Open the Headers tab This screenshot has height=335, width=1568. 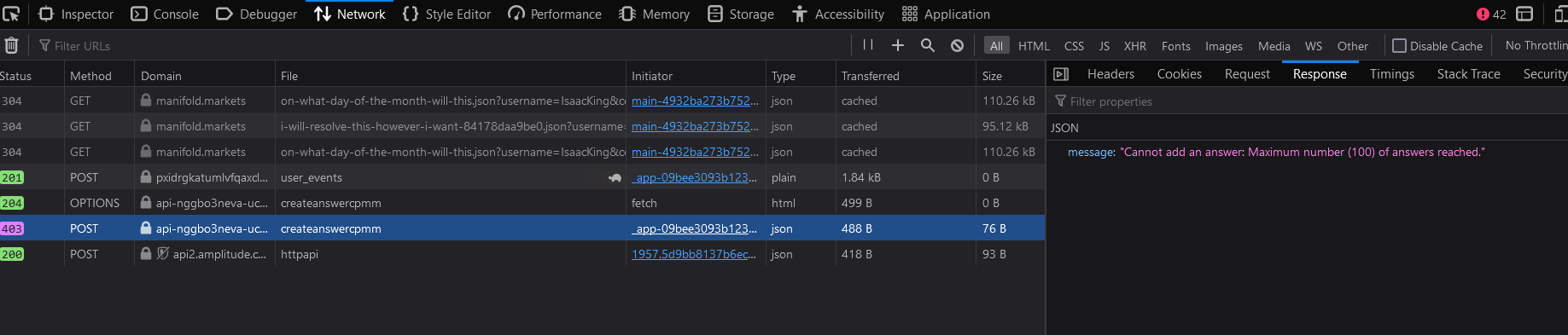pyautogui.click(x=1110, y=74)
